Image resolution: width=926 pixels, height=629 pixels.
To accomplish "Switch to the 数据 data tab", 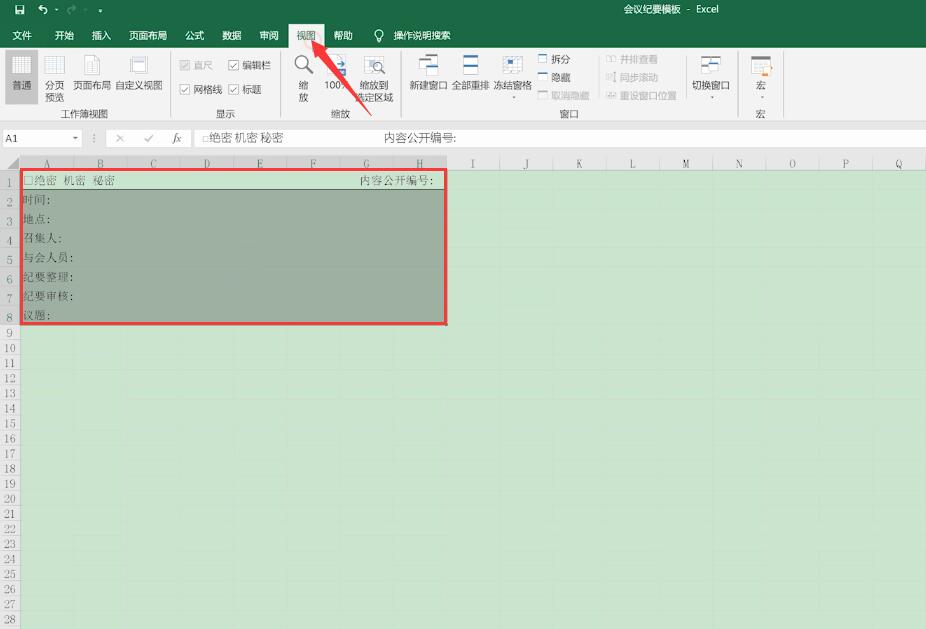I will click(232, 35).
